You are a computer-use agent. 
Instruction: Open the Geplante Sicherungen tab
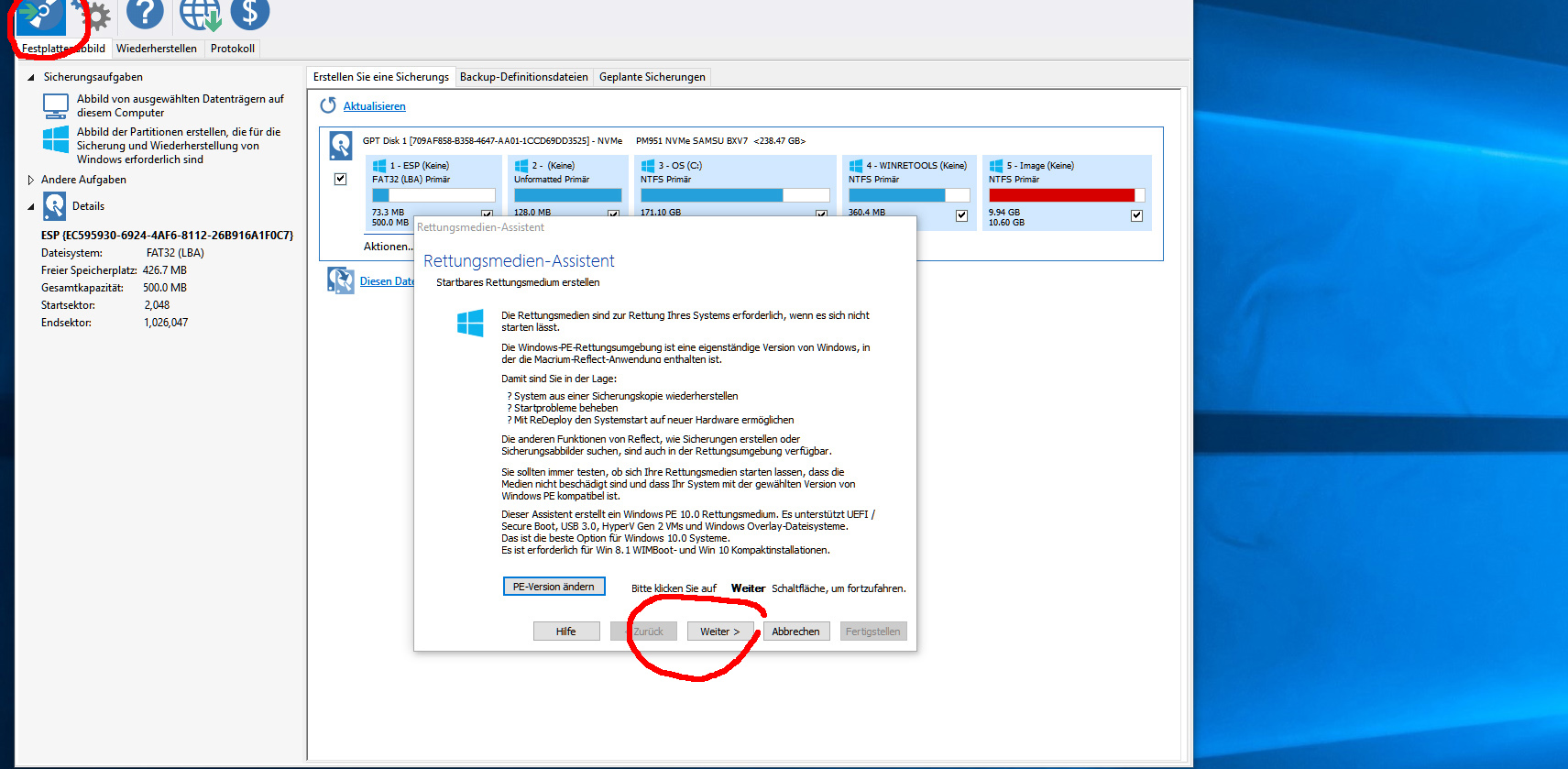coord(652,77)
